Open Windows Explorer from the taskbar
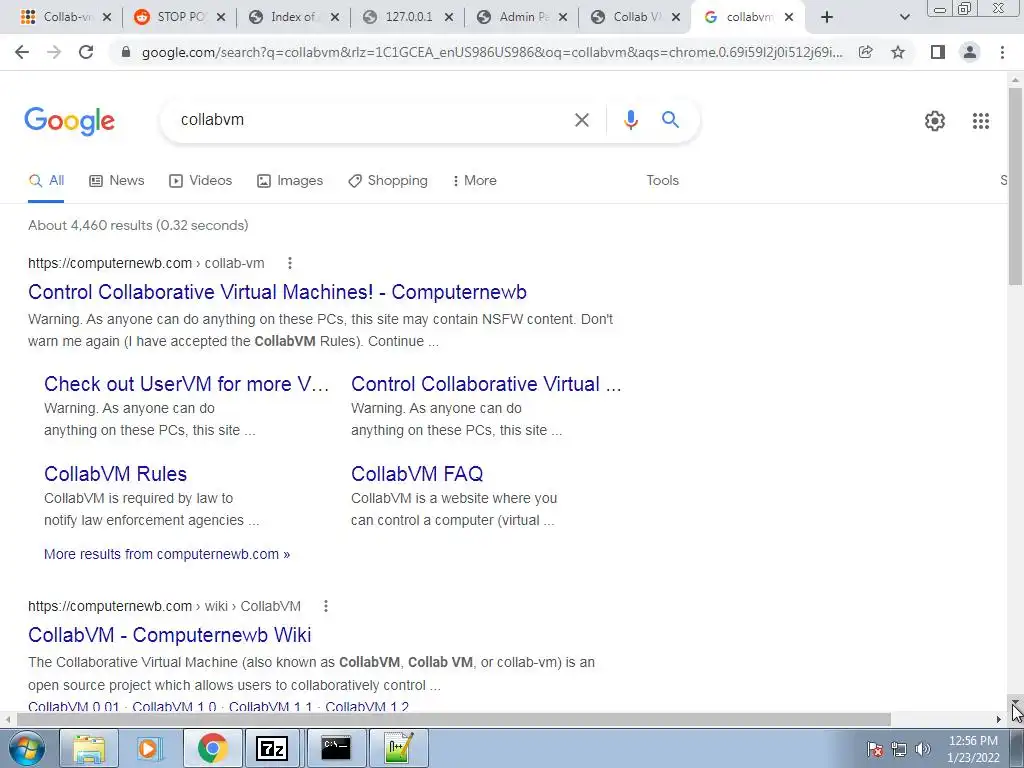1024x768 pixels. pos(89,748)
